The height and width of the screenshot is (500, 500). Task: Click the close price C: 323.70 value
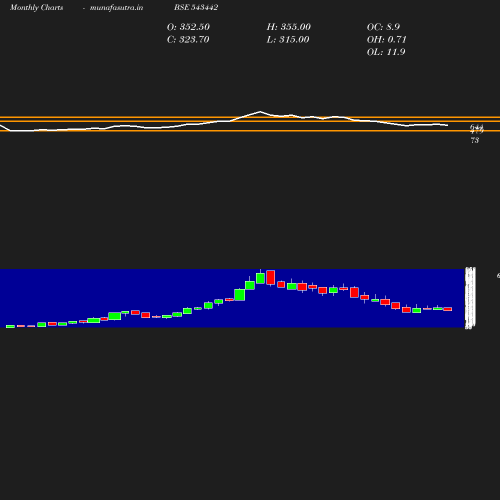pos(188,40)
